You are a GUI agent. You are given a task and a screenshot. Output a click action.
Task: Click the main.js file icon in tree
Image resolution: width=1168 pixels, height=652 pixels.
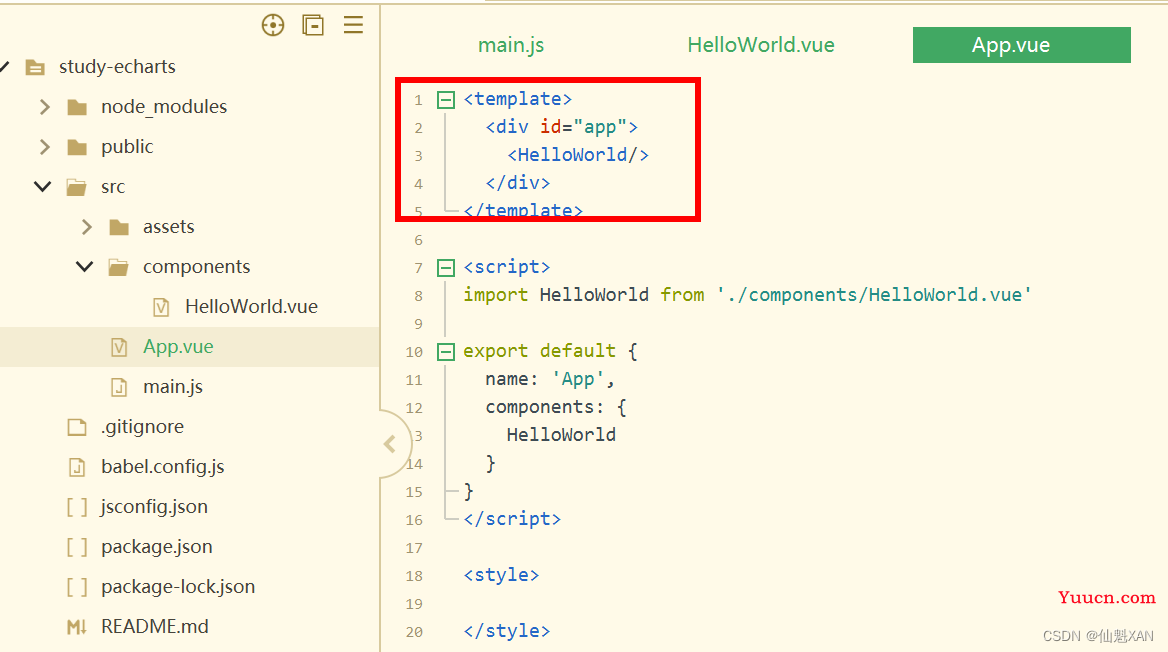point(119,387)
